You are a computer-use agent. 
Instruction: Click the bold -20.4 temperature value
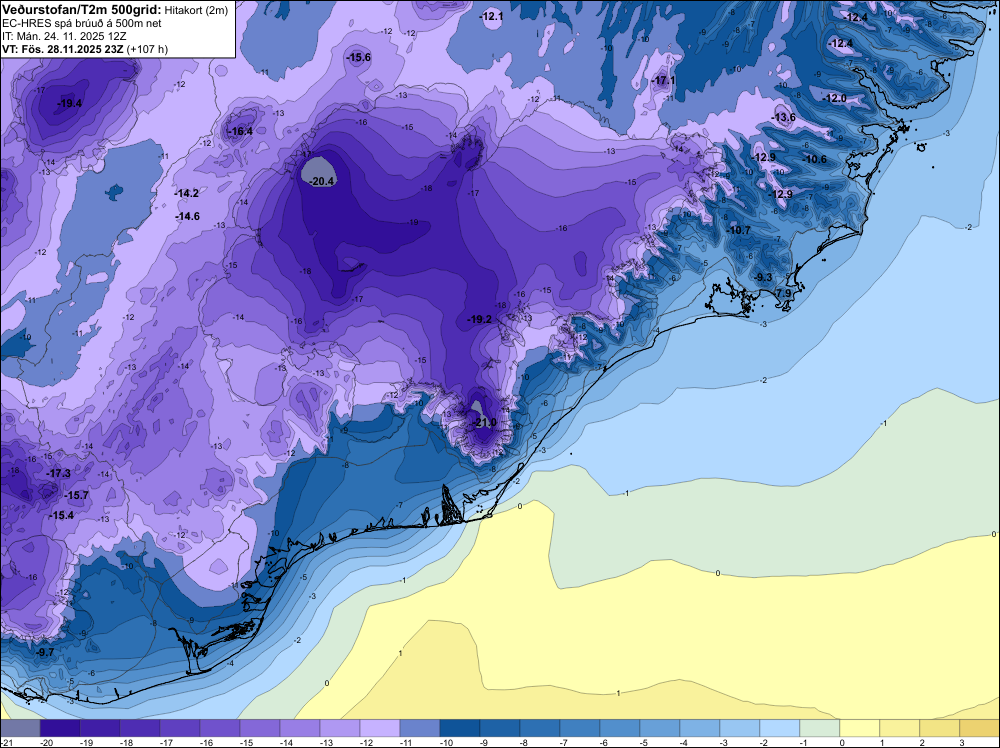[x=321, y=181]
